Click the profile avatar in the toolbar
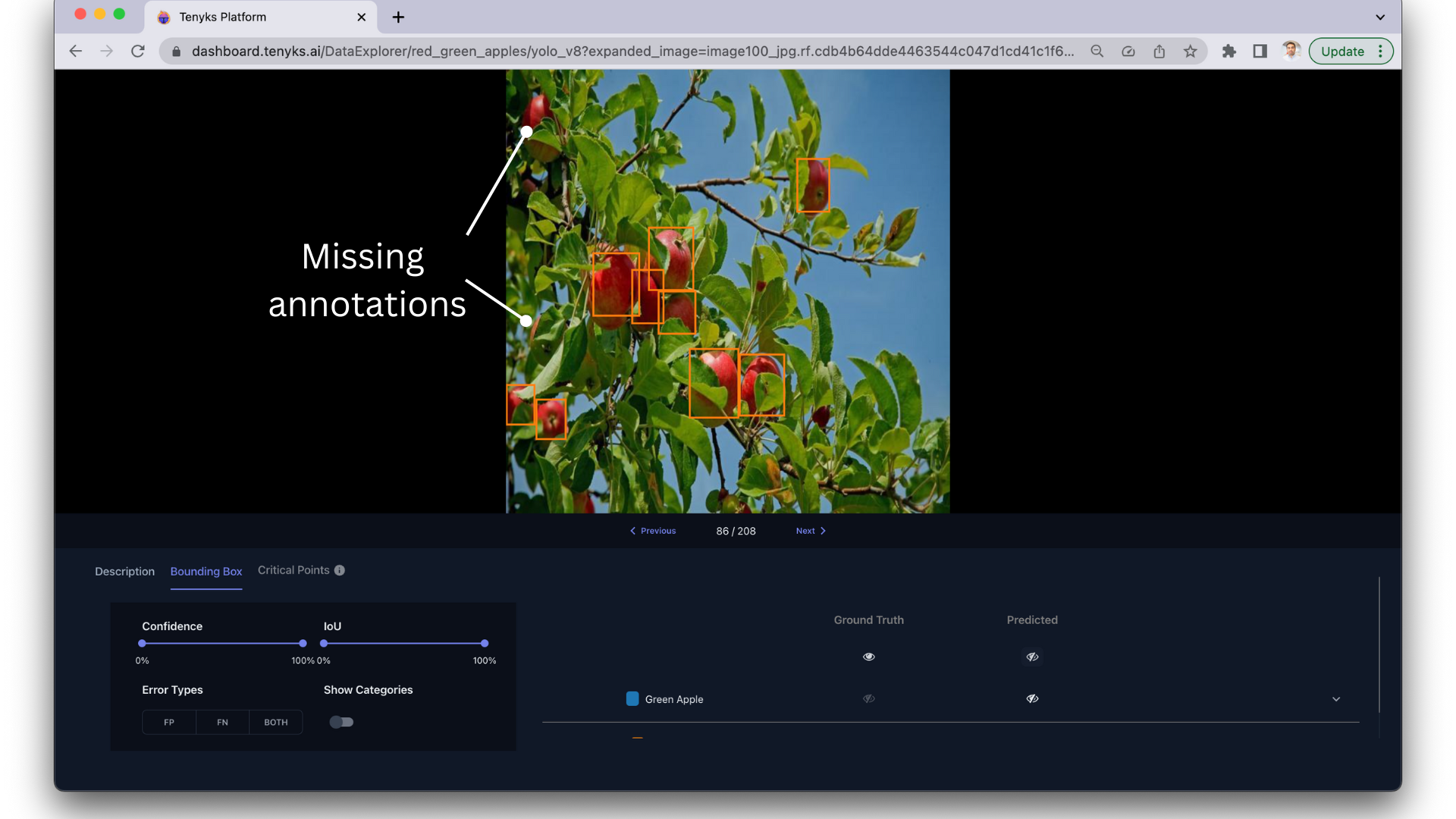 [x=1291, y=50]
